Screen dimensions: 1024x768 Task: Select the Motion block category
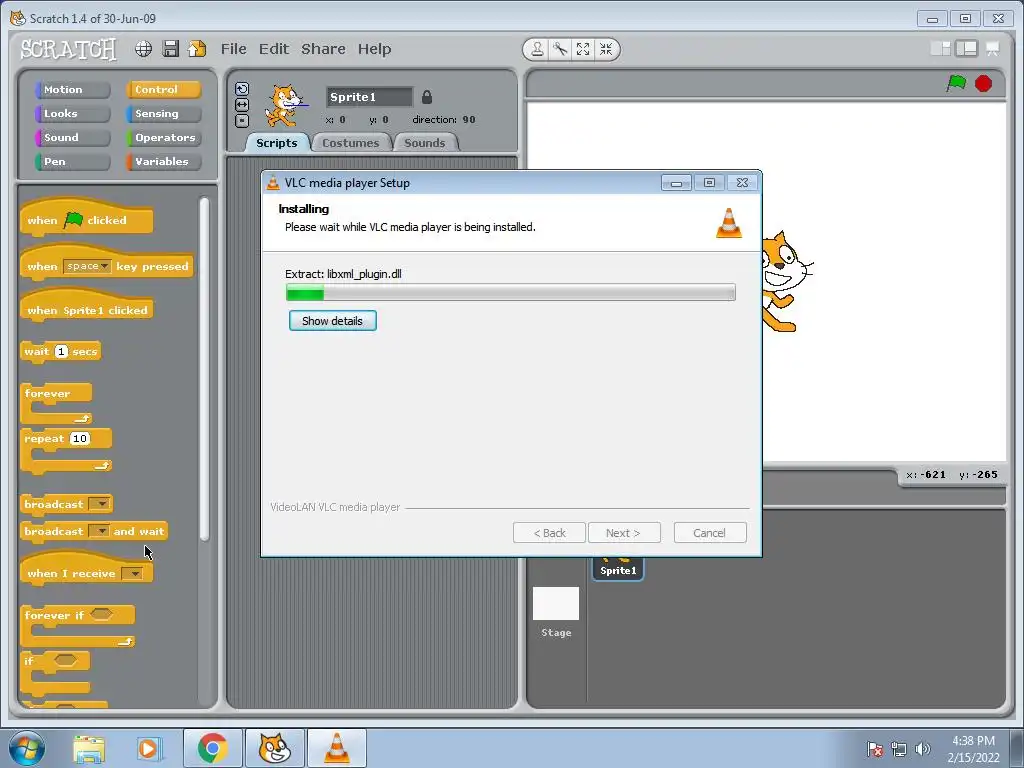point(72,89)
